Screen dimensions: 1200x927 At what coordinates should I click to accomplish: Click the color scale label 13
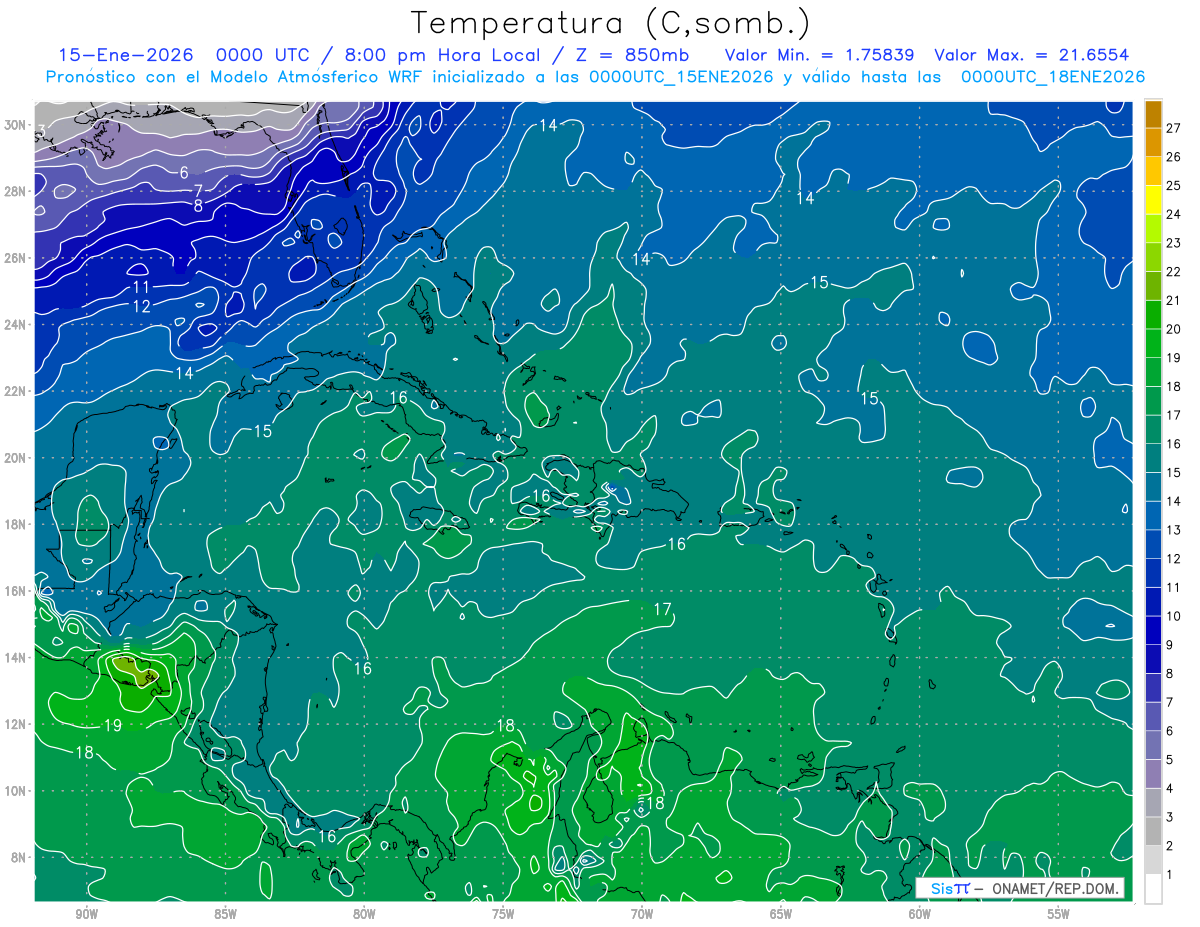click(1174, 530)
